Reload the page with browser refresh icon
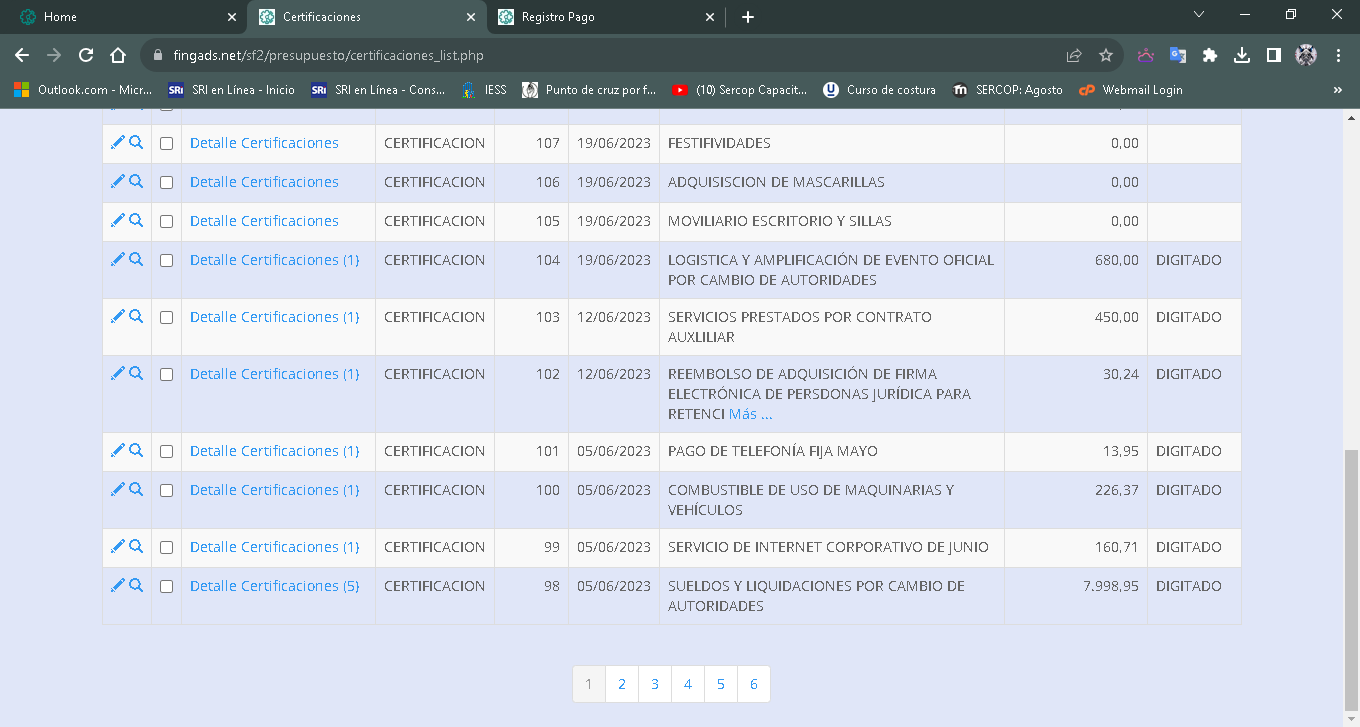The image size is (1360, 727). tap(86, 56)
